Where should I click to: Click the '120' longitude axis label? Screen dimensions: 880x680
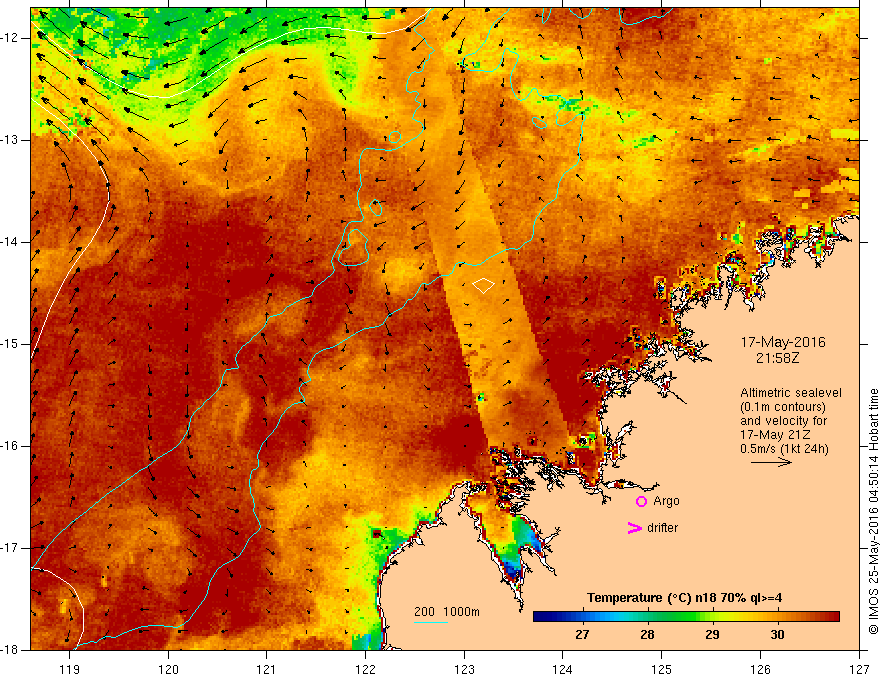[168, 669]
